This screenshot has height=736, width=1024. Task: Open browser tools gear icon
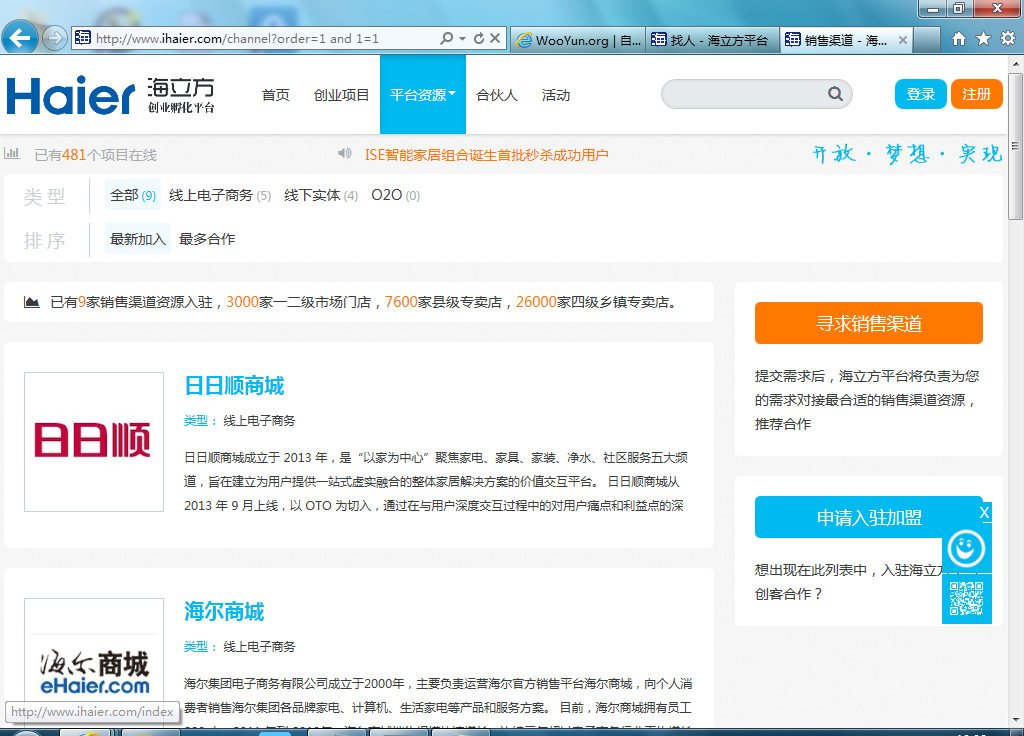click(1008, 39)
